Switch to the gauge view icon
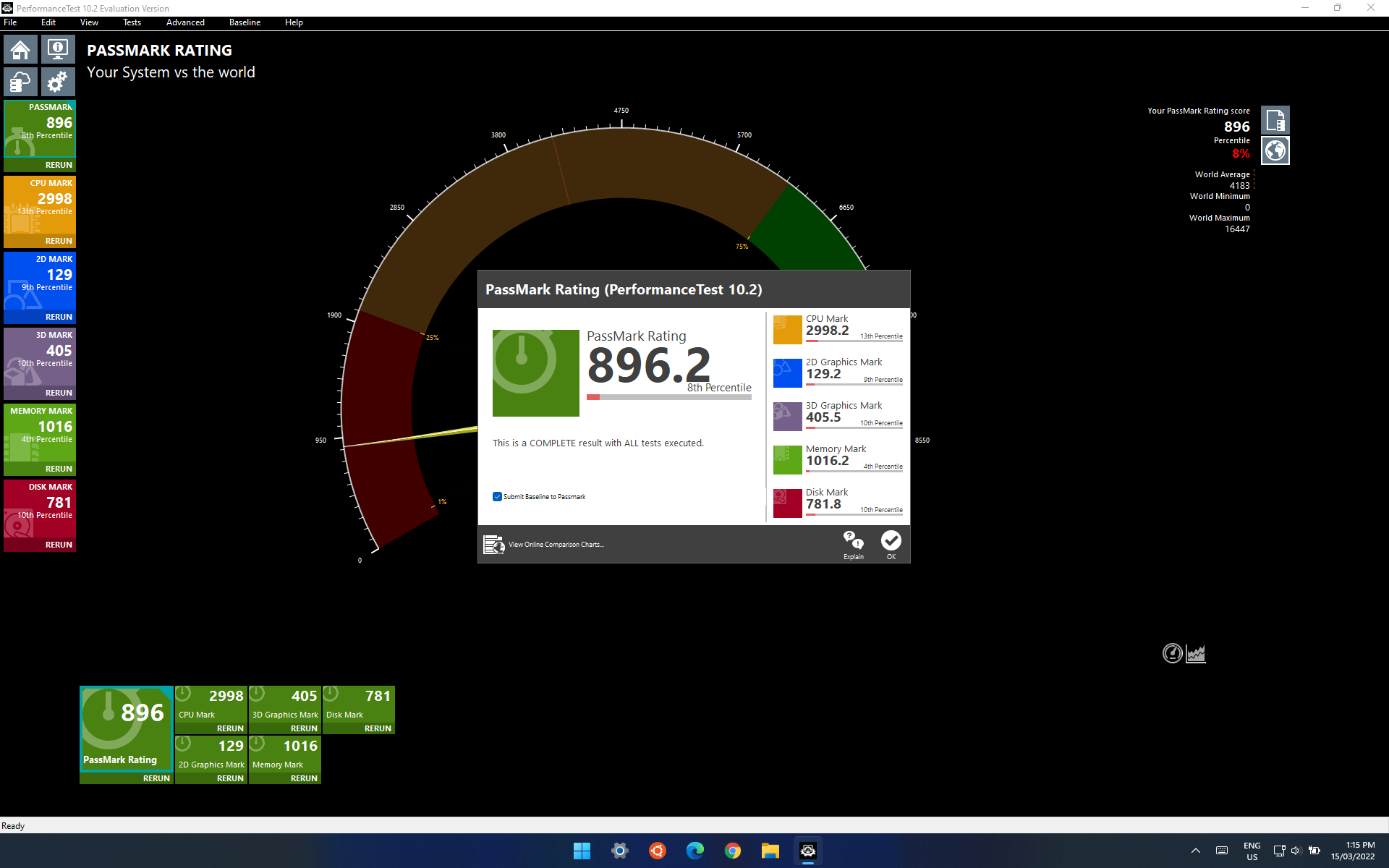 [1172, 653]
